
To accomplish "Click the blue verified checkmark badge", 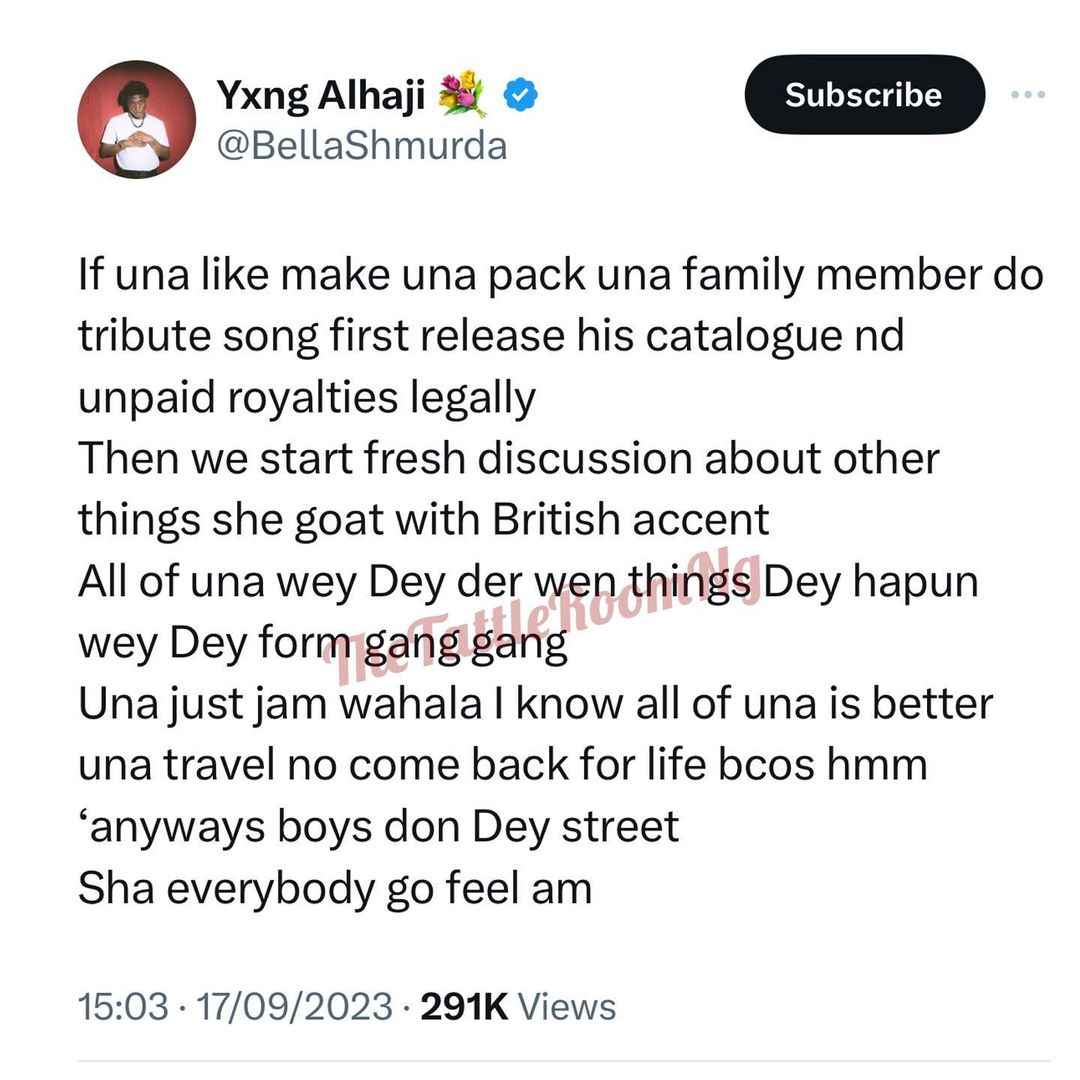I will [x=521, y=95].
